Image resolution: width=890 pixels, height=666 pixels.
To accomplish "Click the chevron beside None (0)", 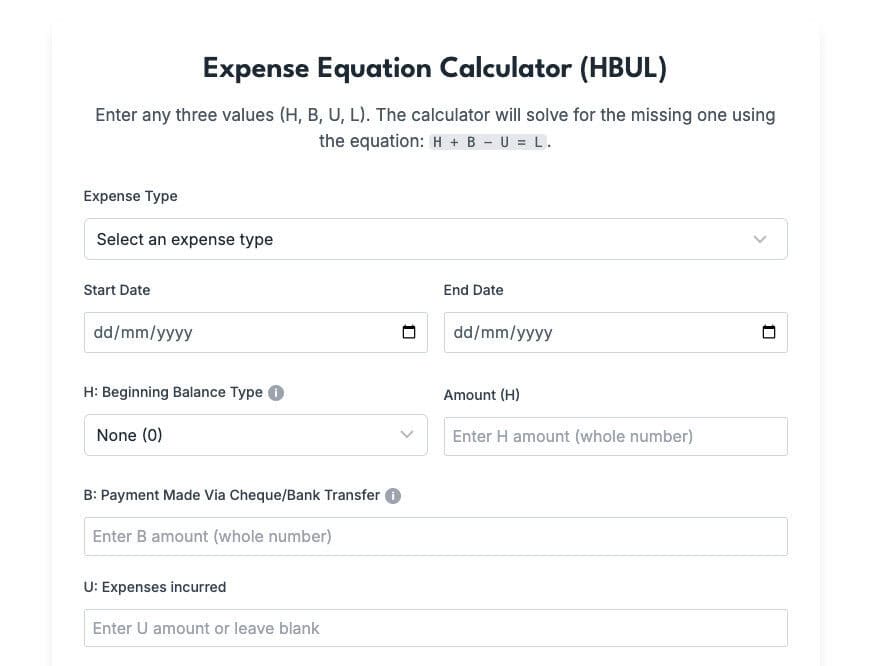I will (x=406, y=435).
